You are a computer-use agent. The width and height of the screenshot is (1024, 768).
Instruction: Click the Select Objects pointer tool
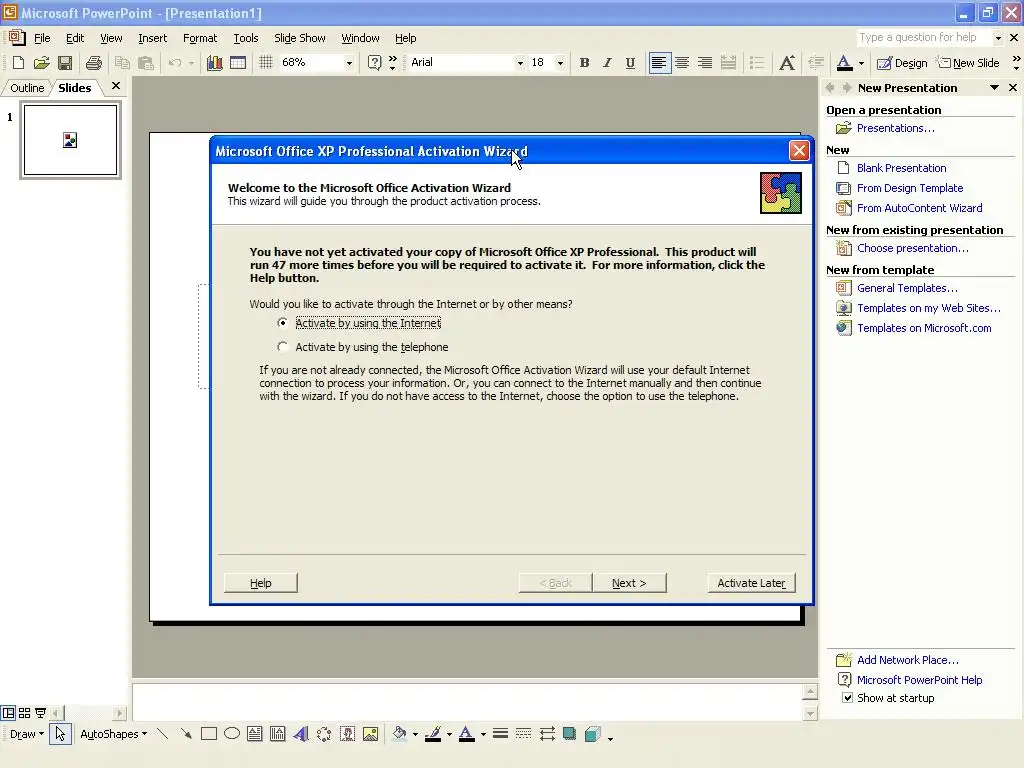(60, 734)
